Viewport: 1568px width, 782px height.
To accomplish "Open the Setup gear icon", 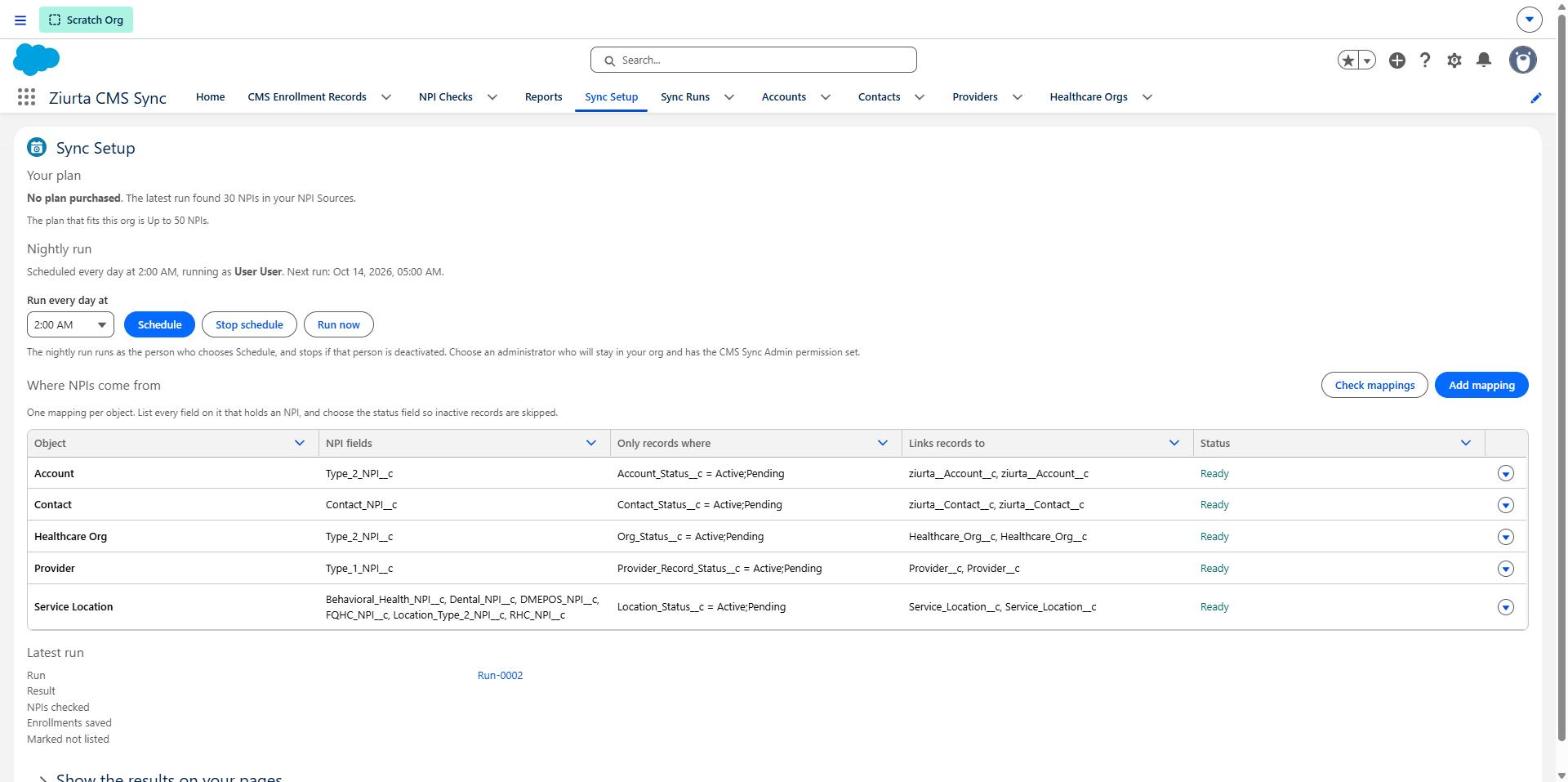I will coord(1454,60).
